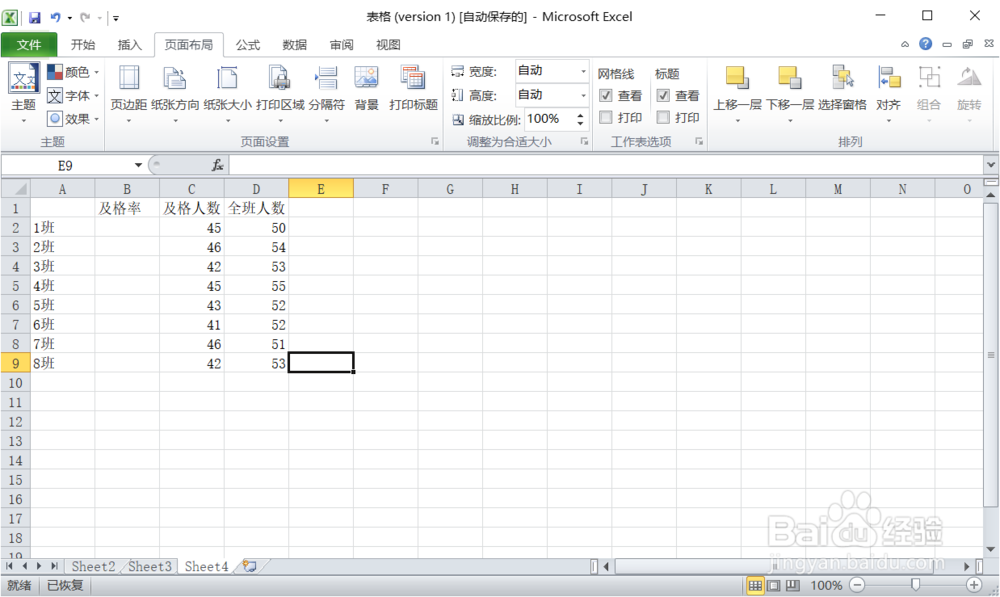Open Align (对齐) options
Screen dimensions: 1000x597
tap(888, 93)
